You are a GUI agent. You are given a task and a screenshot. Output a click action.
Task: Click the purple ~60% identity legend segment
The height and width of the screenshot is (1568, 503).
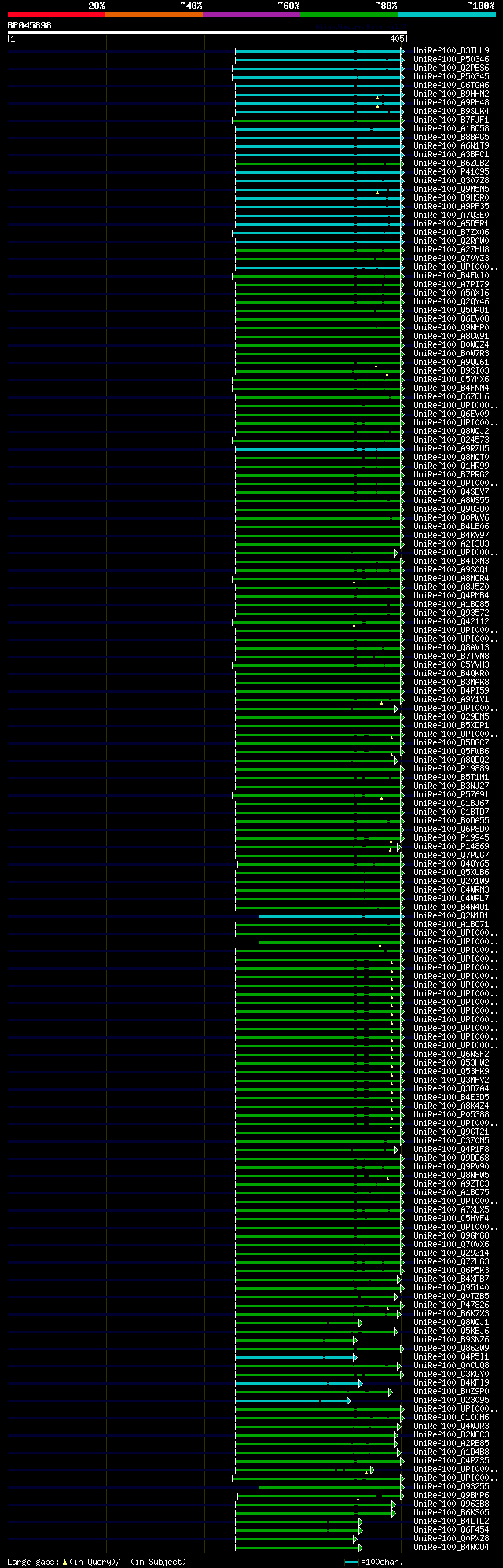click(251, 13)
